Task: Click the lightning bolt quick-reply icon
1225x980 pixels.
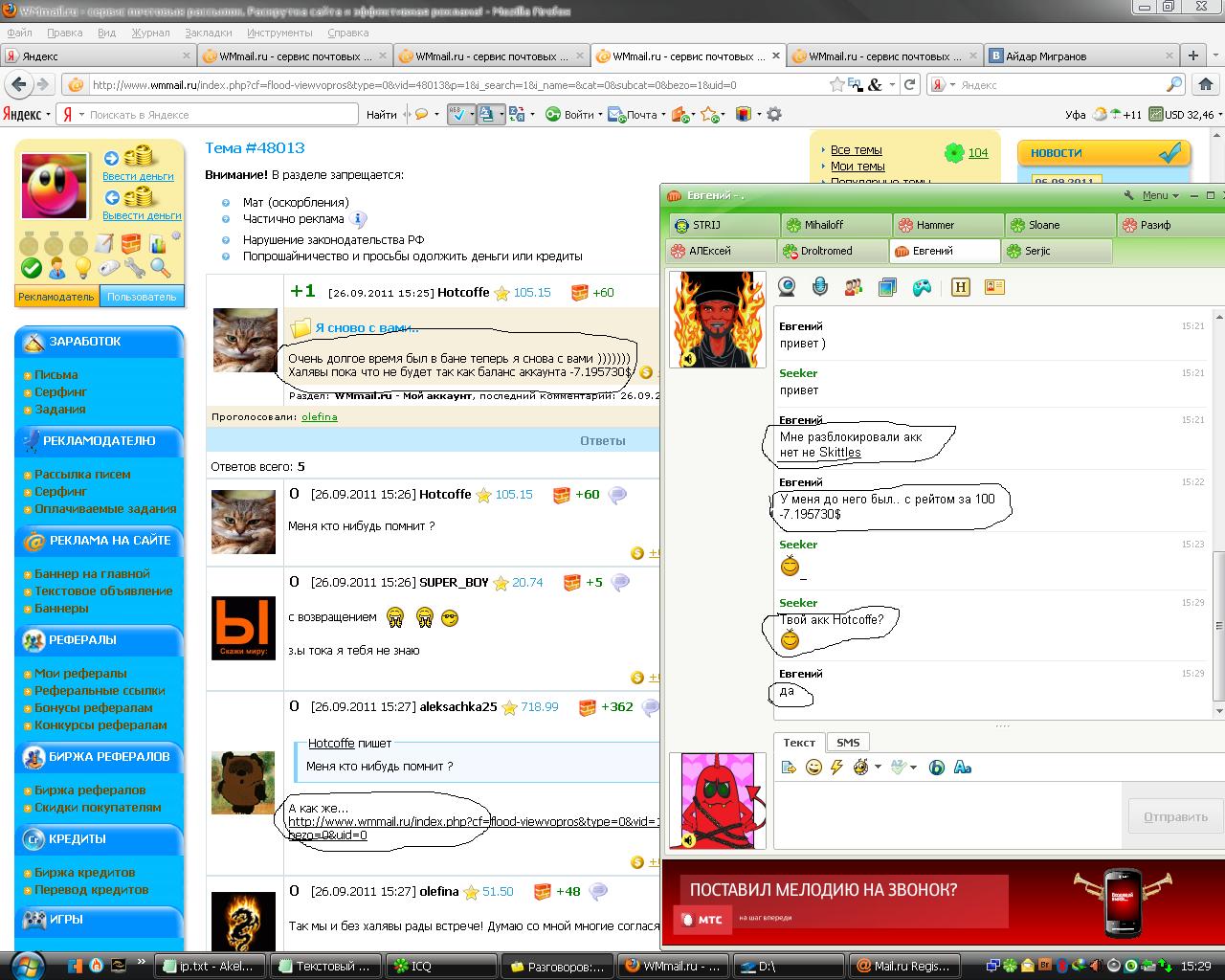Action: 836,767
